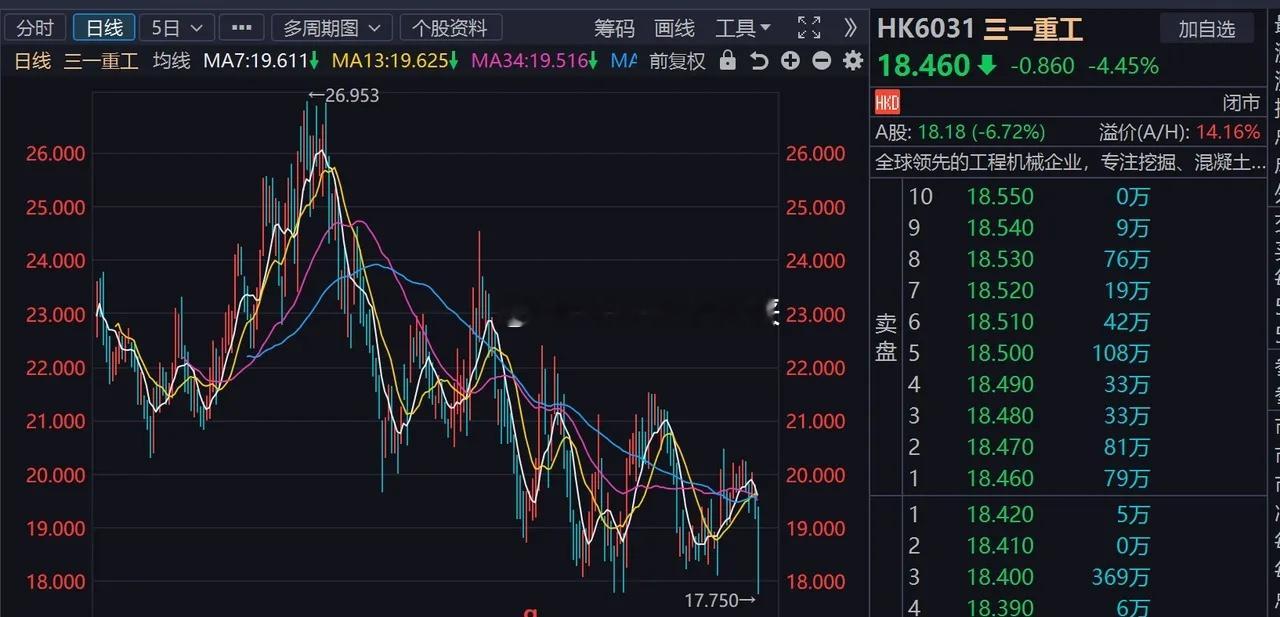Viewport: 1280px width, 617px height.
Task: Click the 26.000 left axis label
Action: [57, 154]
